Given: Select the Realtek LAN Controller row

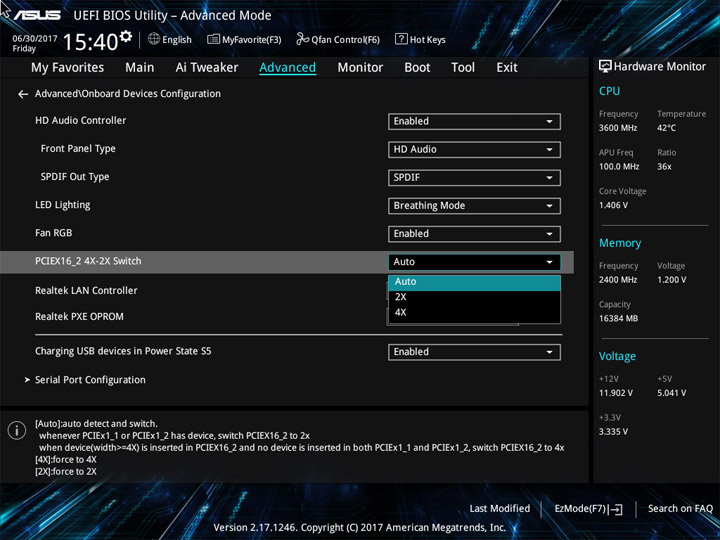Looking at the screenshot, I should click(86, 291).
